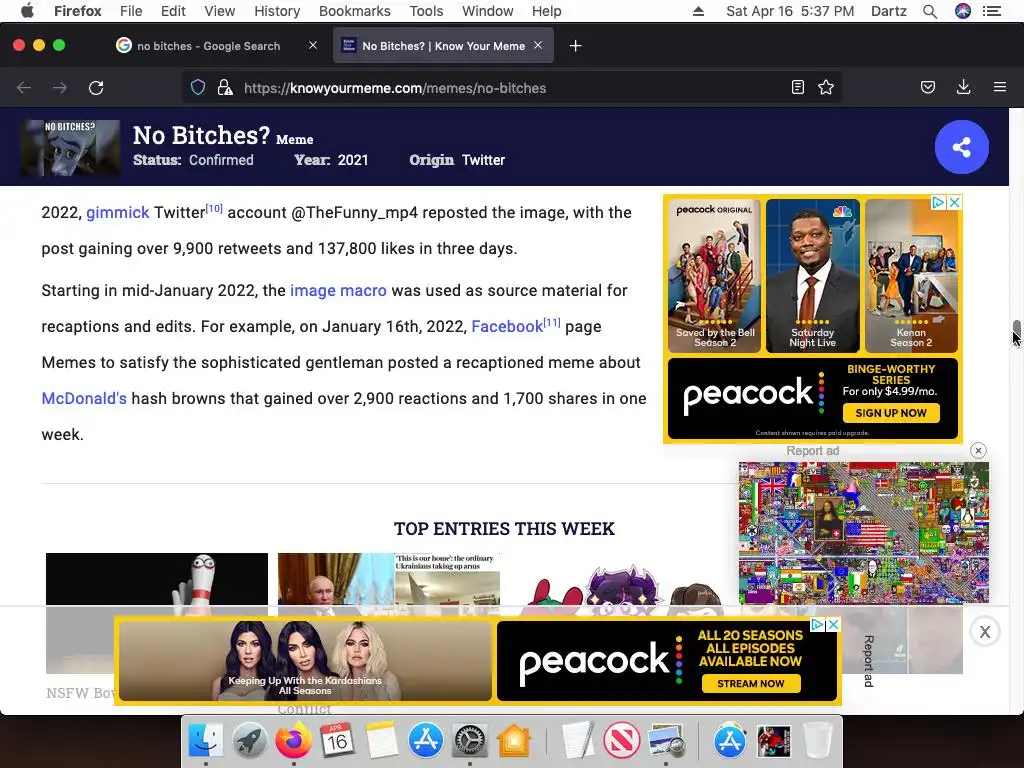Close the Kardashians banner ad X icon
The width and height of the screenshot is (1024, 768).
pyautogui.click(x=833, y=625)
